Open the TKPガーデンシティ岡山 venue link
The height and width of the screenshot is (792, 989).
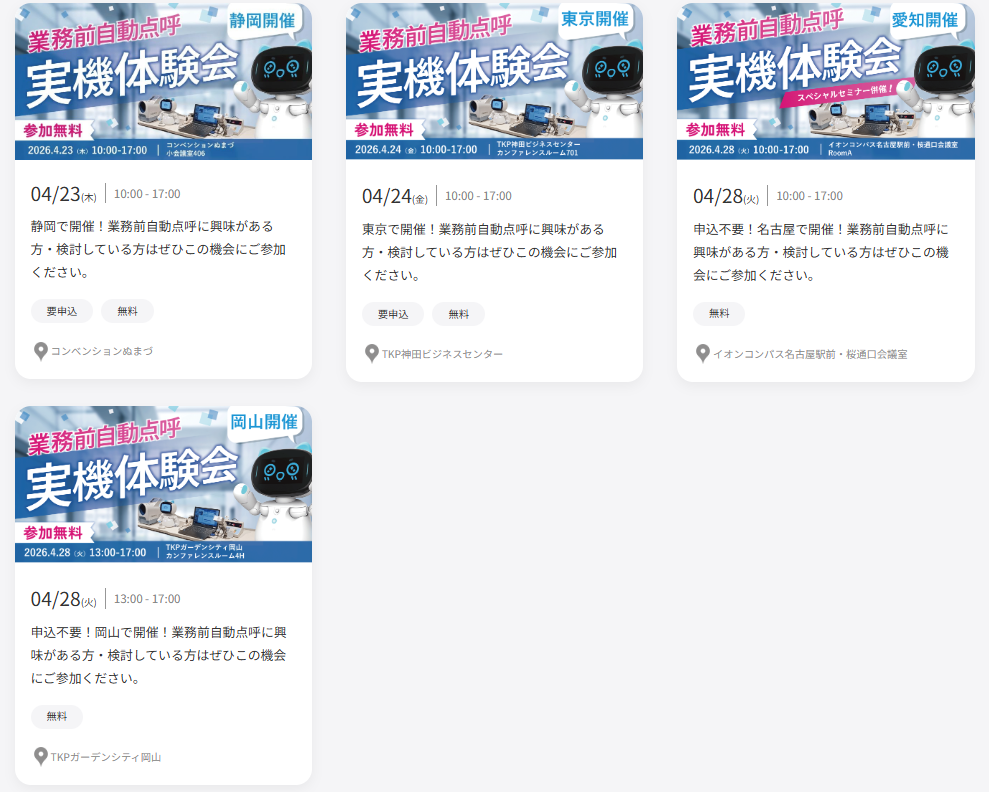pyautogui.click(x=106, y=757)
